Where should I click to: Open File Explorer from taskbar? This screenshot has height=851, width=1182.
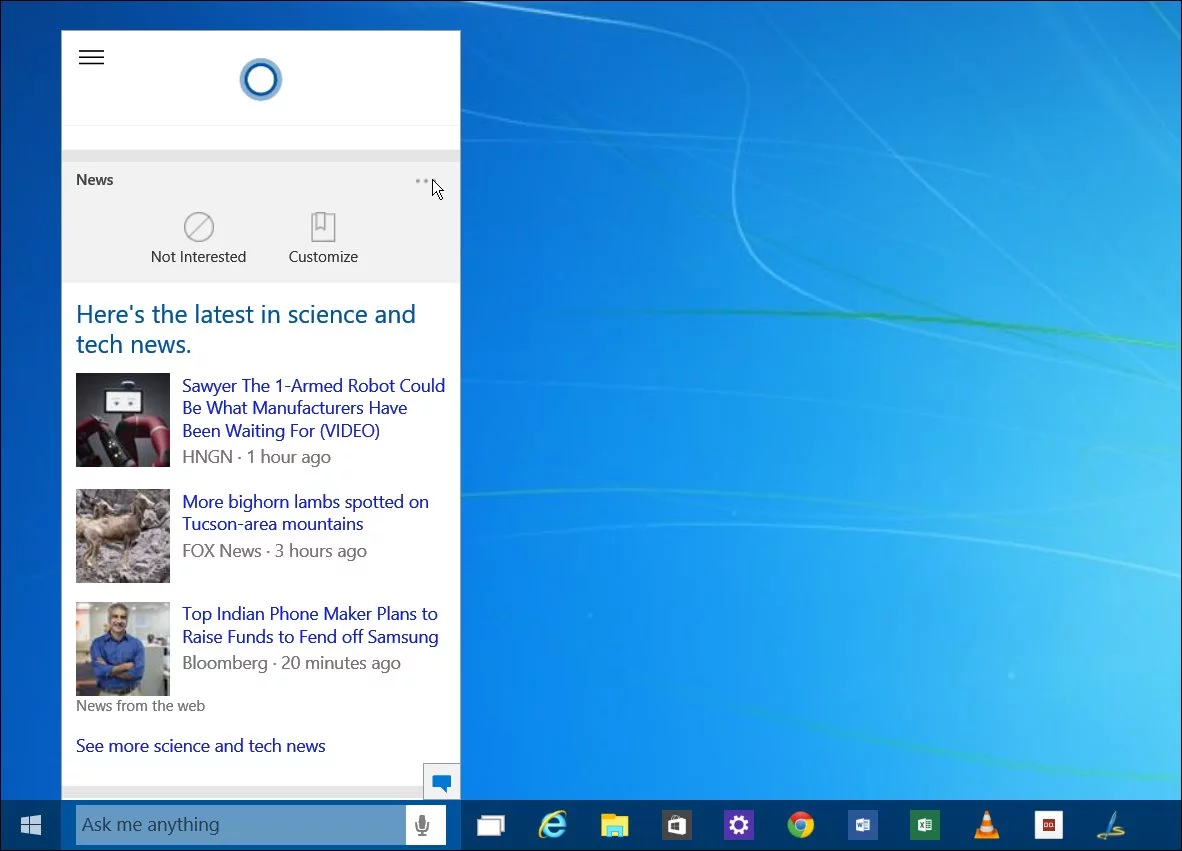pyautogui.click(x=614, y=825)
